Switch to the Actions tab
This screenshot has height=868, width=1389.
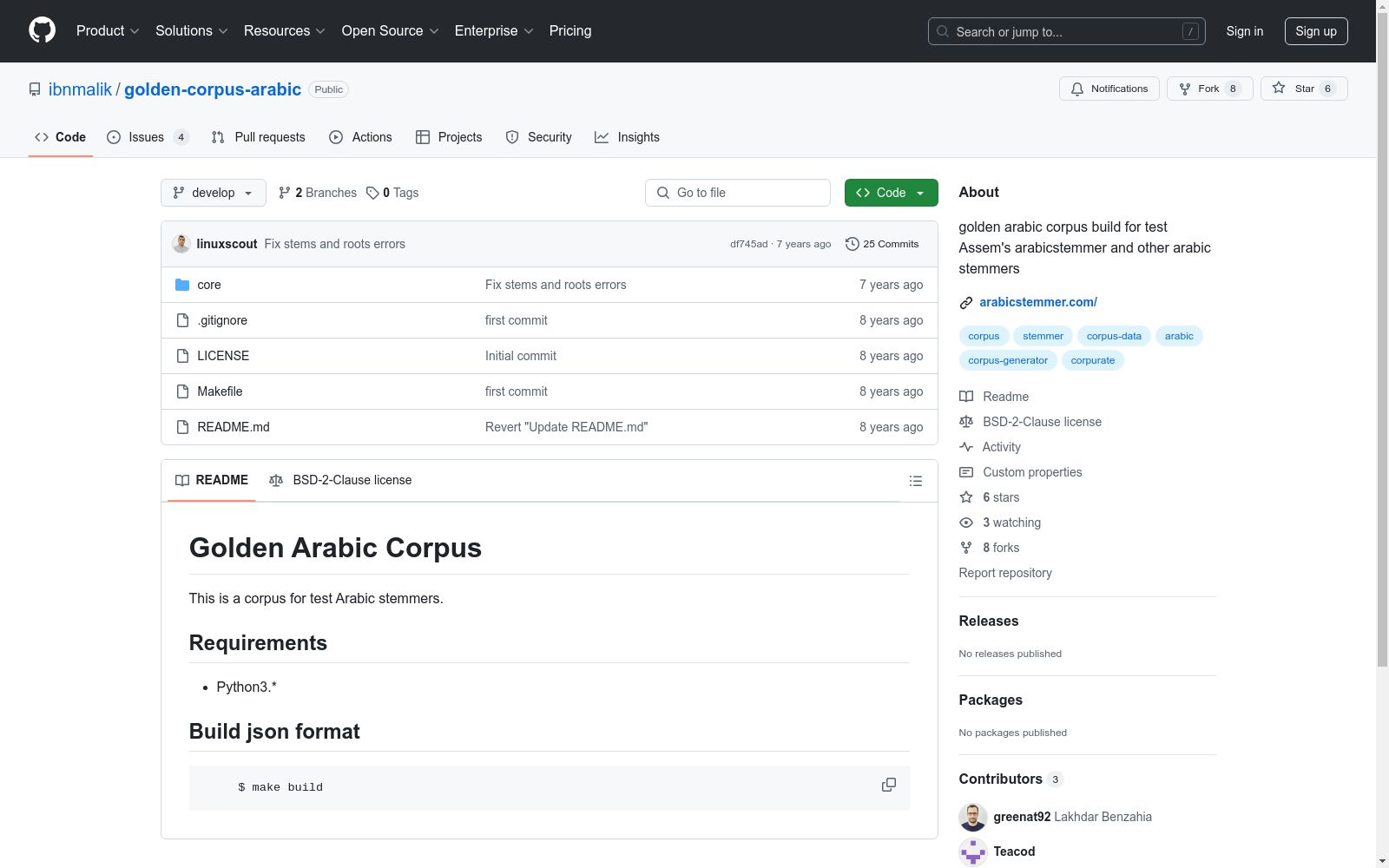coord(360,137)
